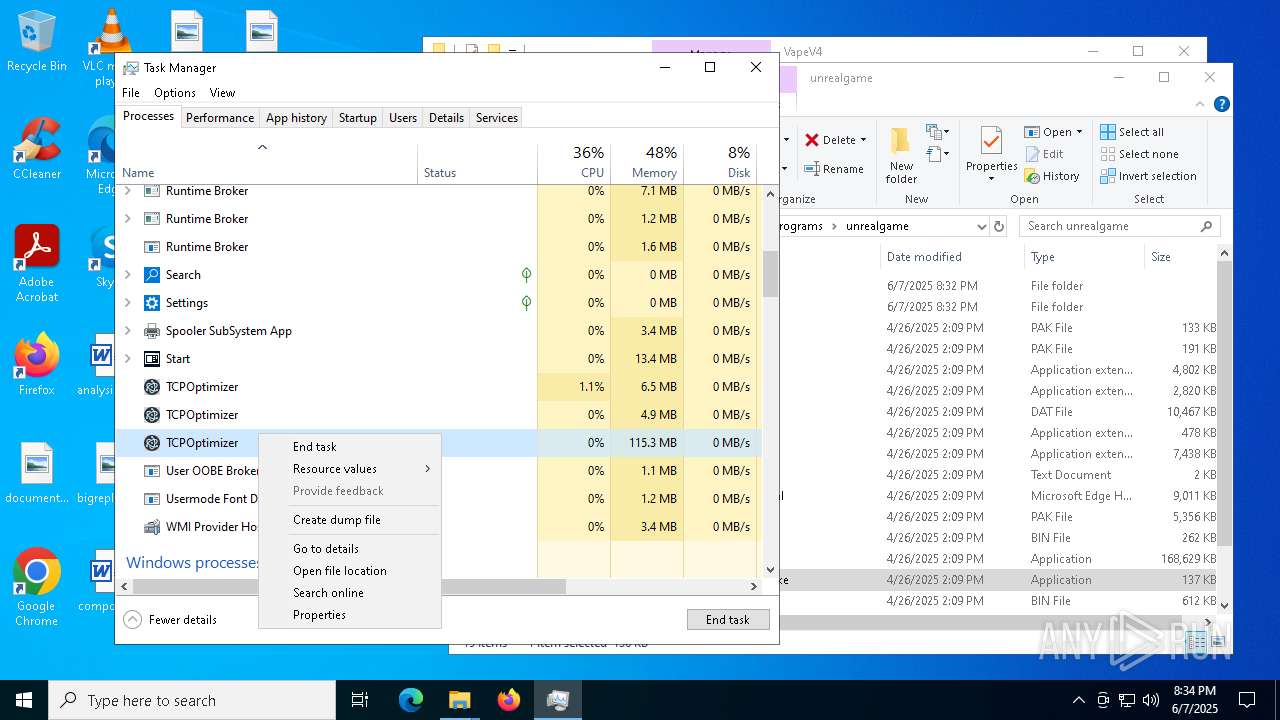The image size is (1280, 720).
Task: Open the volume tray icon
Action: 1151,700
